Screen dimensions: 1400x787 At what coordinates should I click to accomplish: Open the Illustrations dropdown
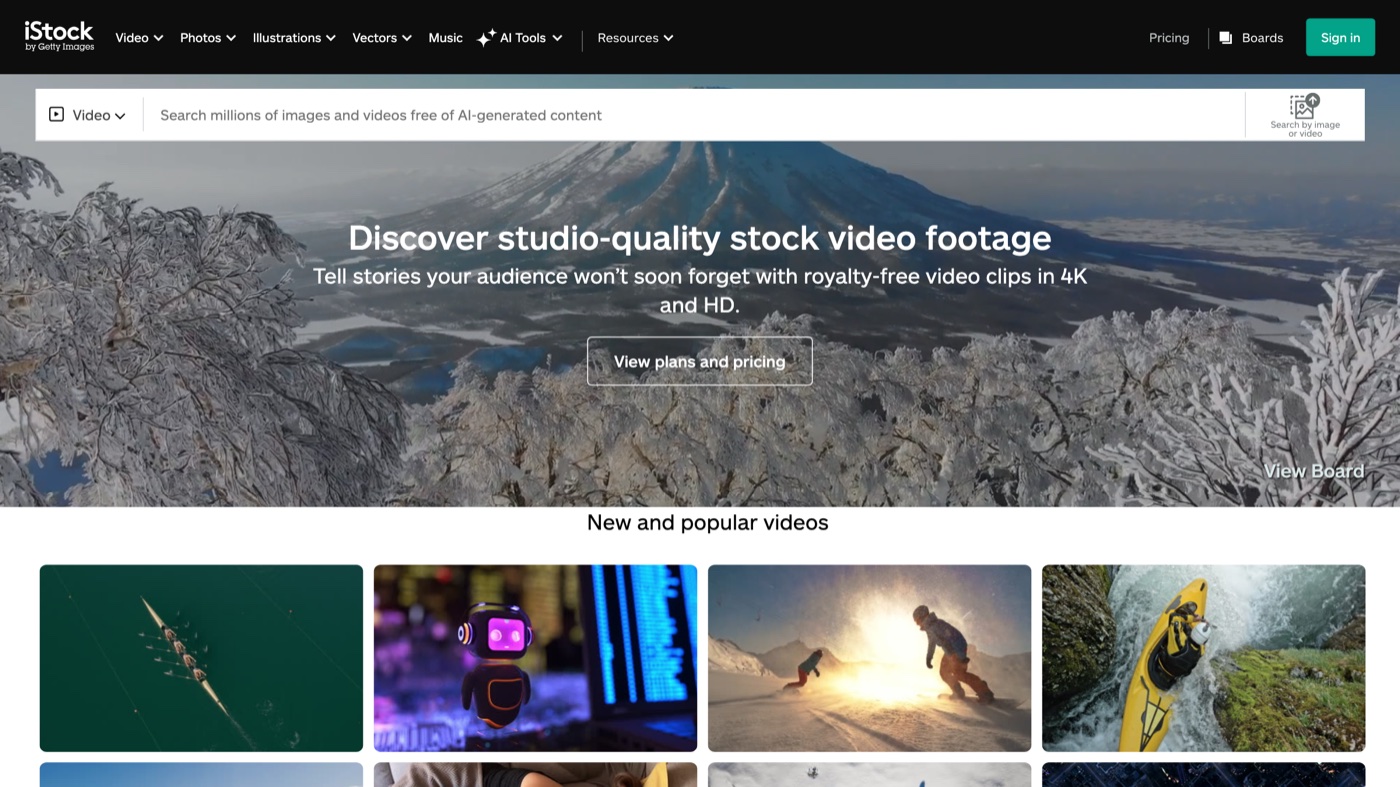tap(294, 38)
